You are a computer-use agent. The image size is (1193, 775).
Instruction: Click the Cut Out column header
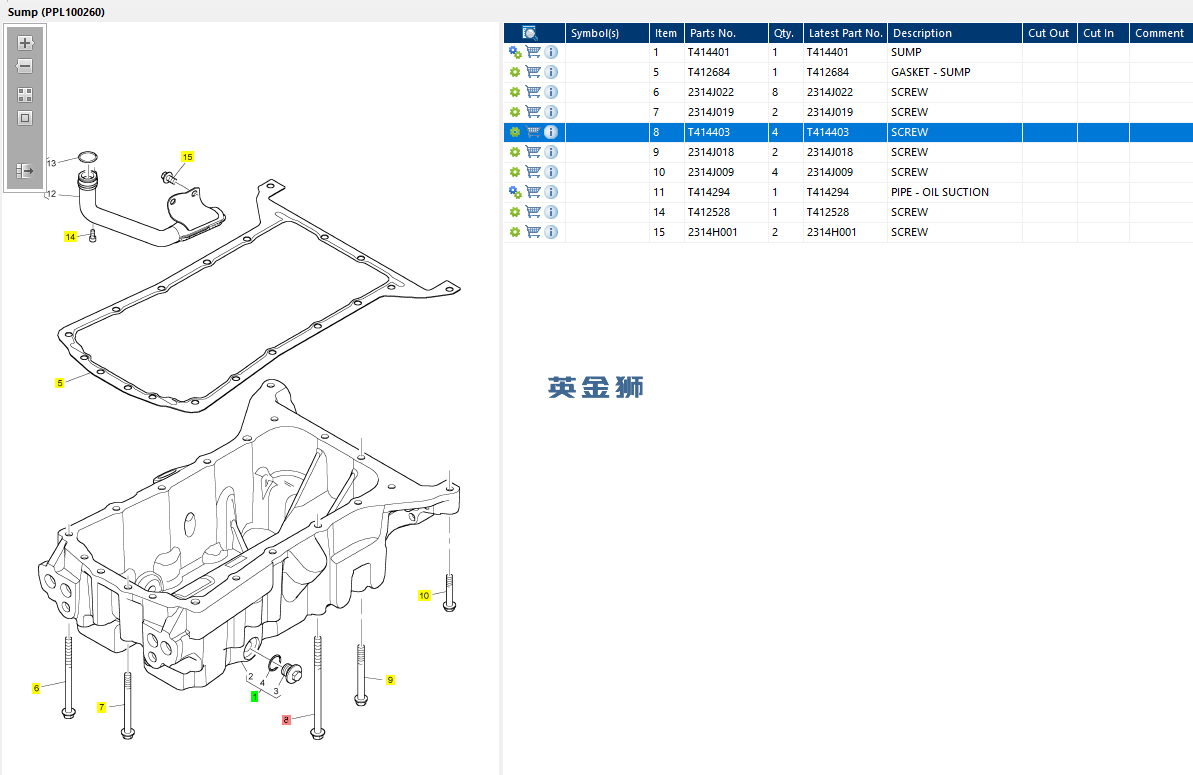[1049, 33]
